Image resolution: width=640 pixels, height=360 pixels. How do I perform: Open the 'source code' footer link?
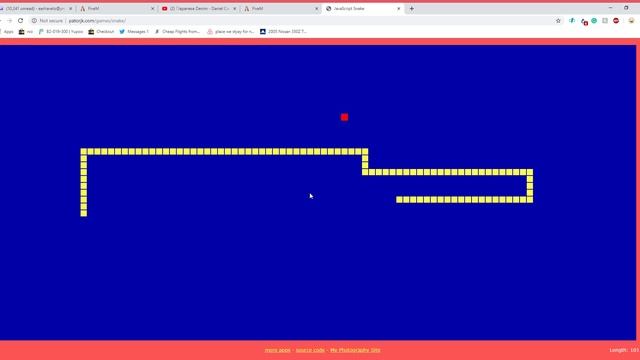(310, 350)
